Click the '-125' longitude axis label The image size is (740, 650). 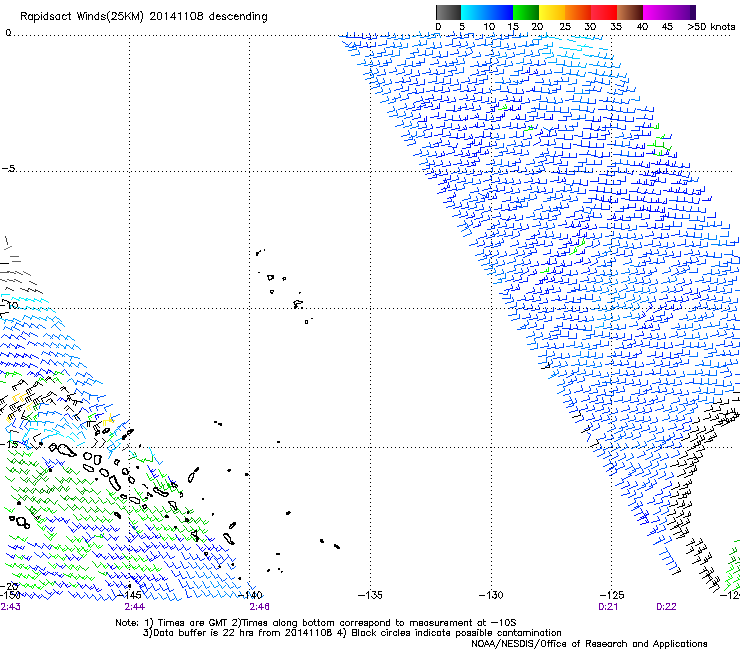click(612, 595)
